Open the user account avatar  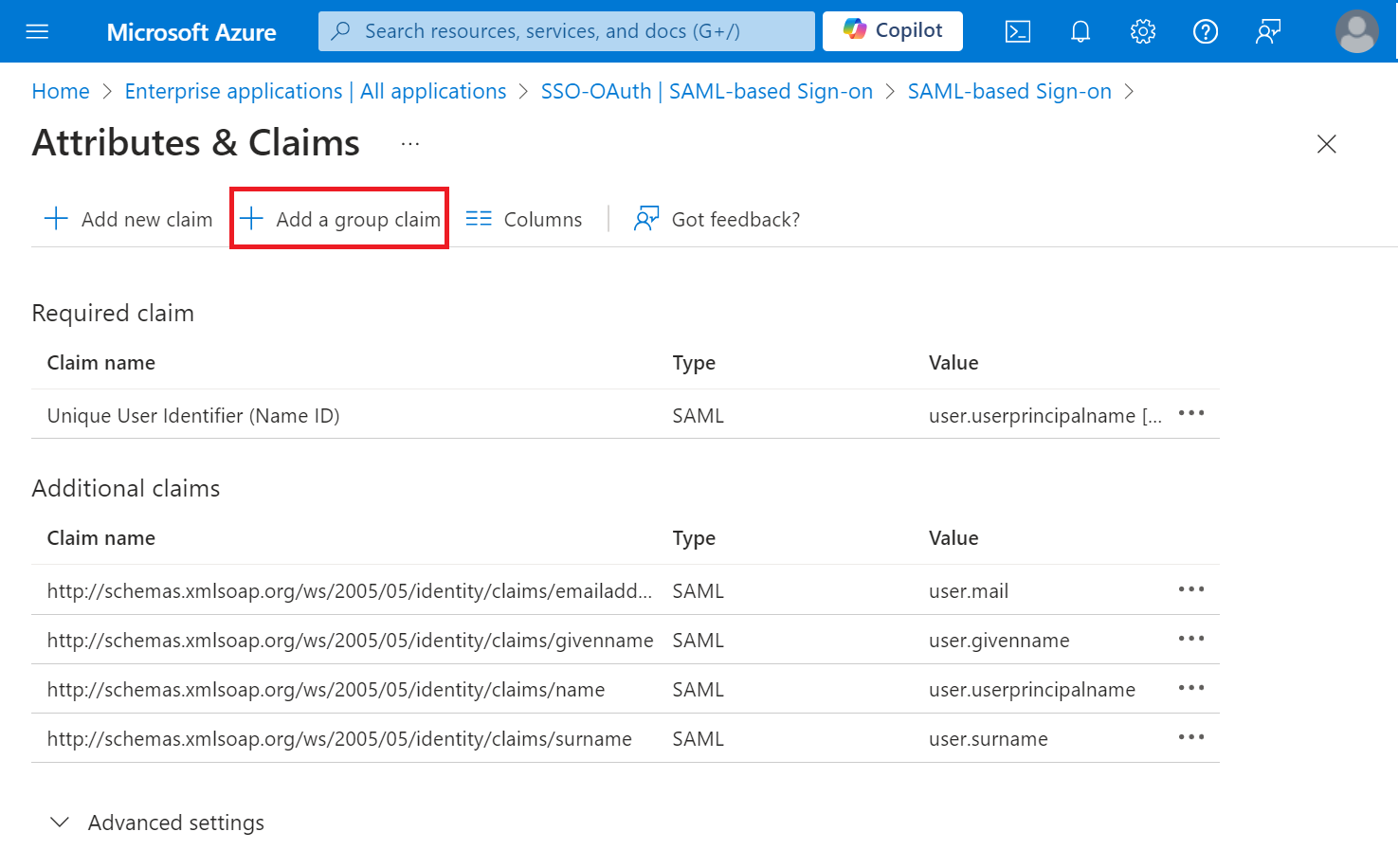coord(1356,32)
